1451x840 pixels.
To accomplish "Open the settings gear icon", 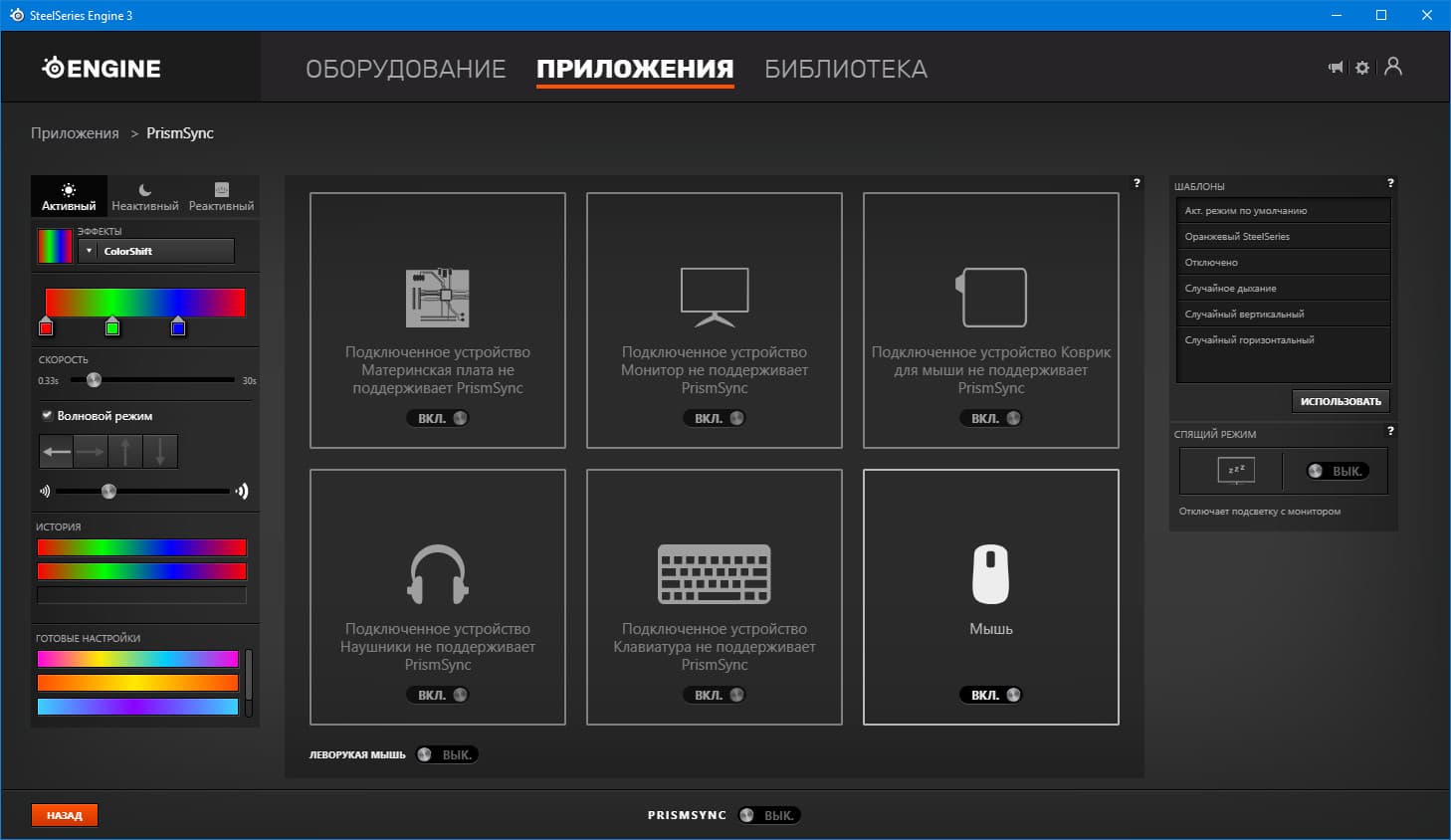I will [1362, 68].
